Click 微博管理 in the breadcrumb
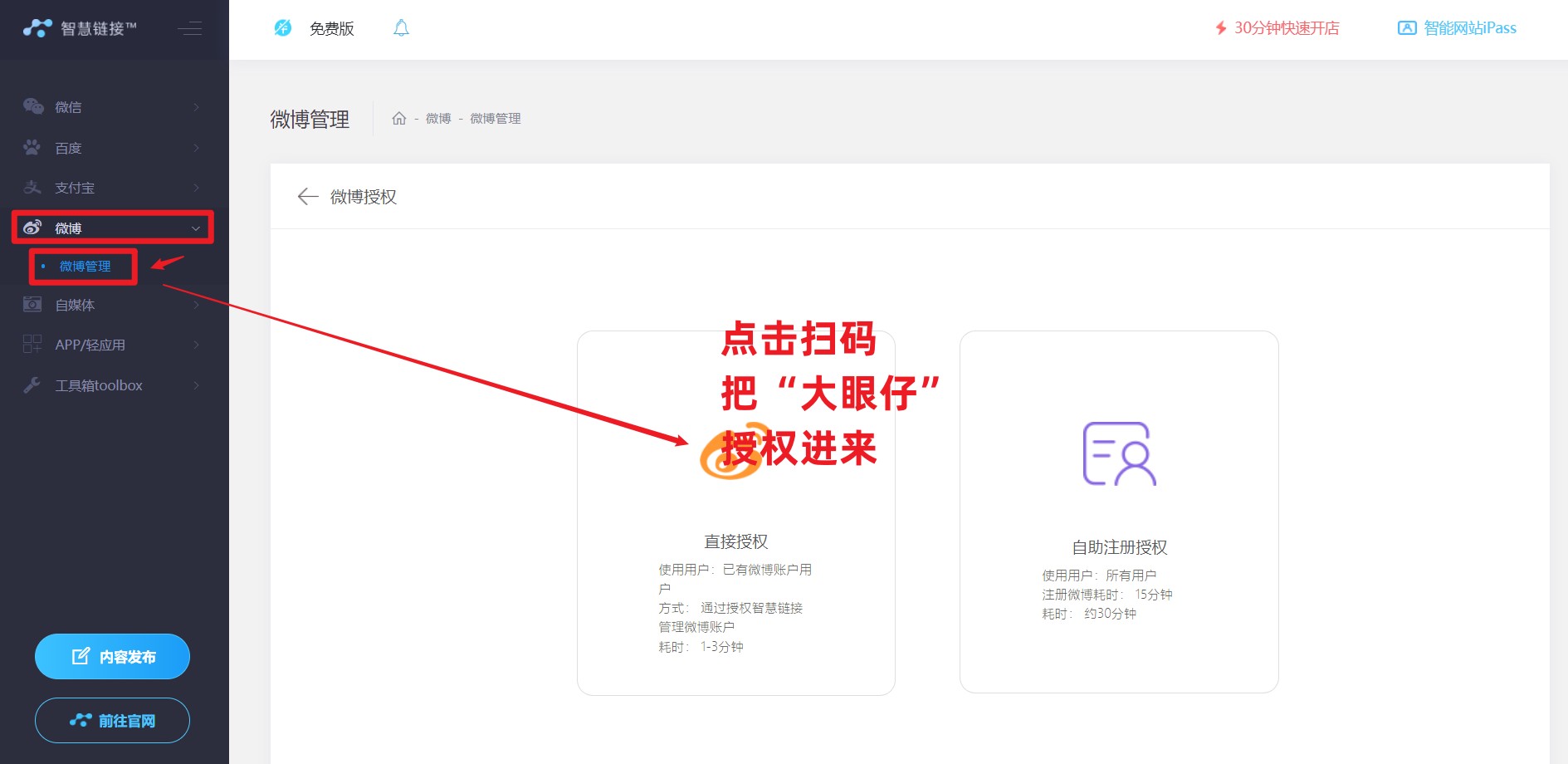 click(x=496, y=119)
